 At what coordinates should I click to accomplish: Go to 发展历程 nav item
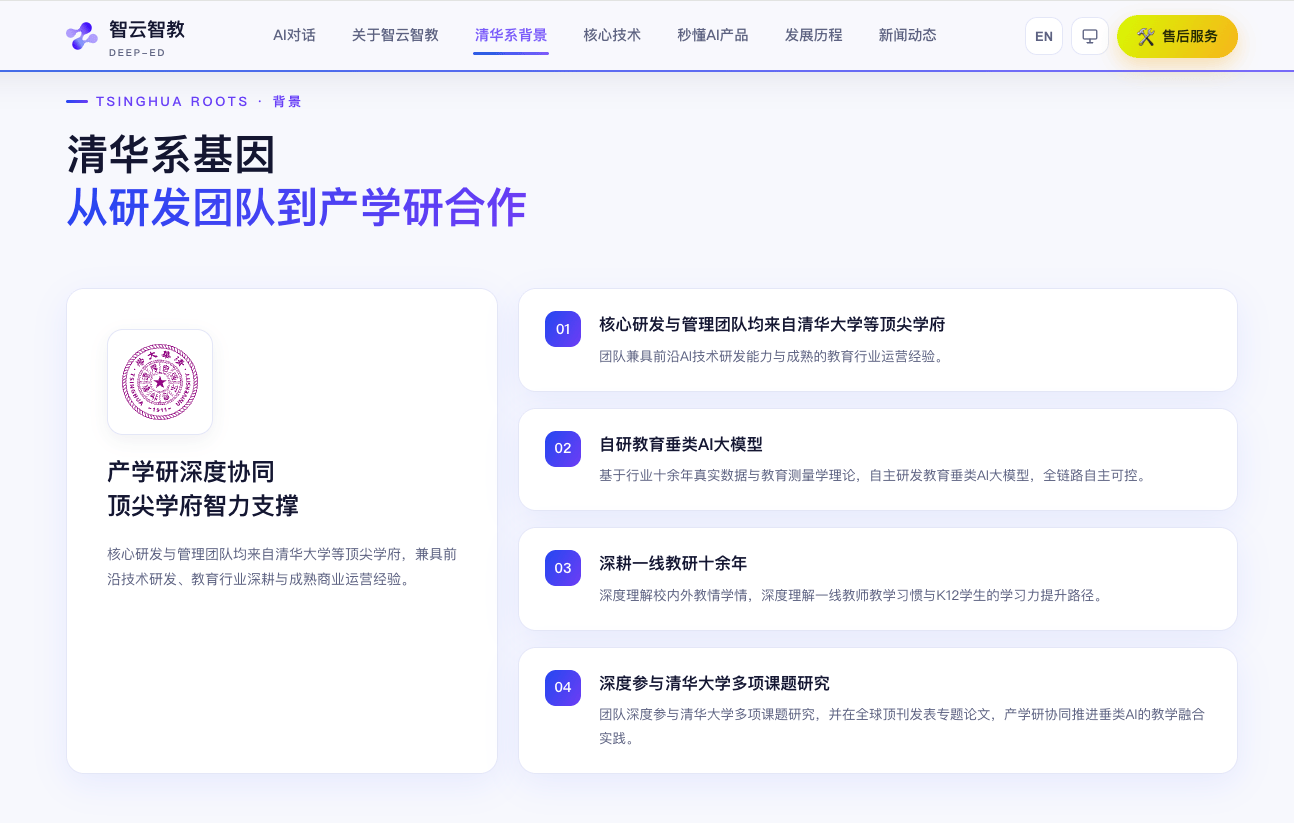[x=814, y=35]
